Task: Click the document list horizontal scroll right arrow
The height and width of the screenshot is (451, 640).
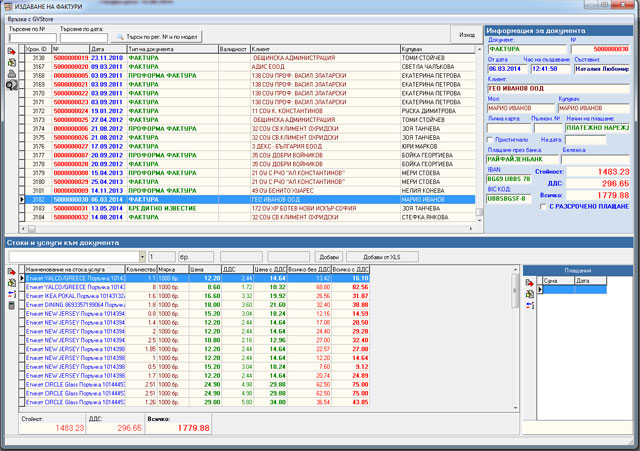Action: click(471, 229)
